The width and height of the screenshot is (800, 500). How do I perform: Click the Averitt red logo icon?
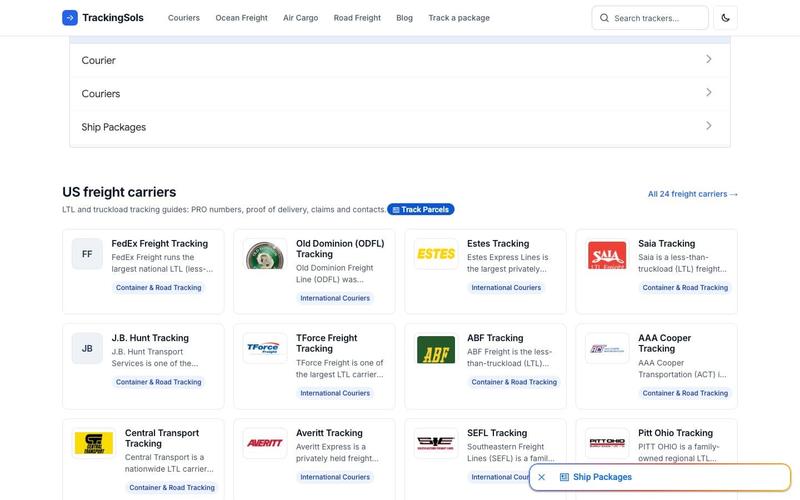point(265,443)
